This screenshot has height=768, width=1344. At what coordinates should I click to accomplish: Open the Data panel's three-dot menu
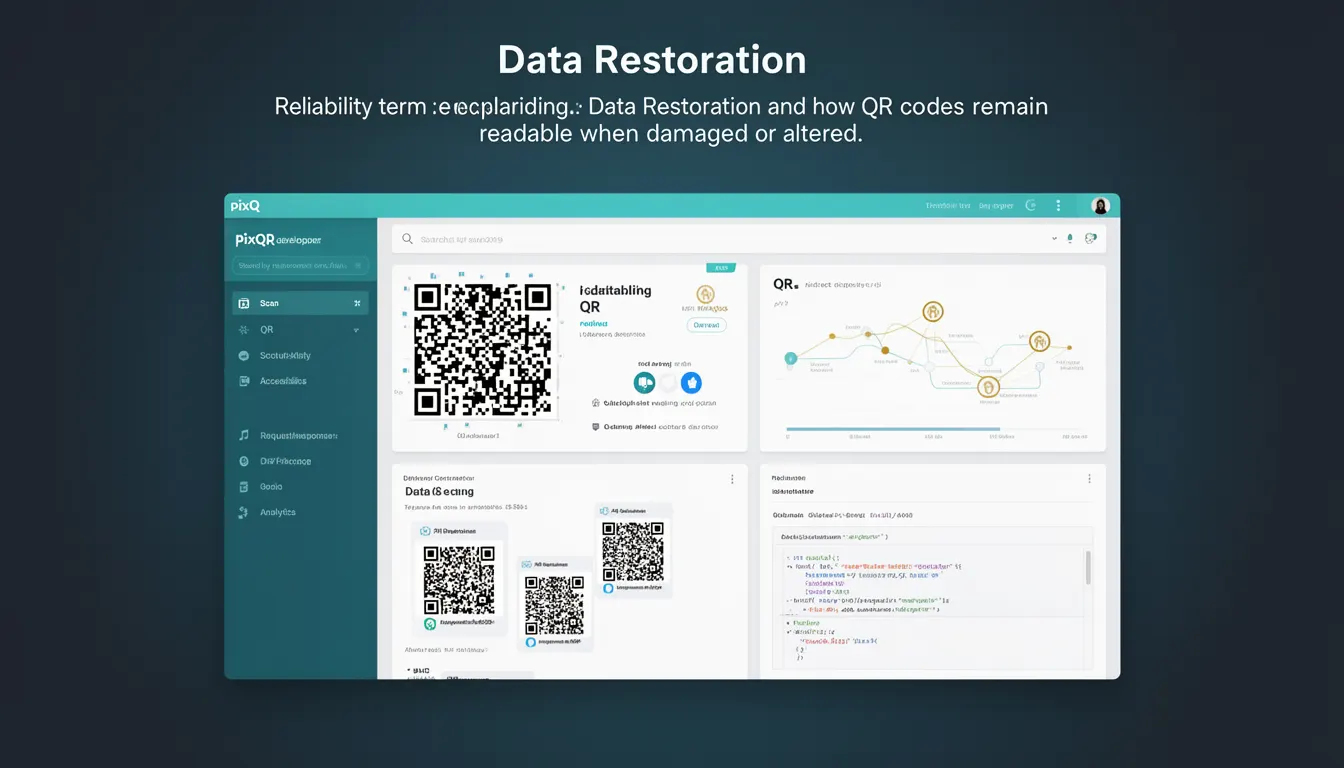pyautogui.click(x=732, y=479)
